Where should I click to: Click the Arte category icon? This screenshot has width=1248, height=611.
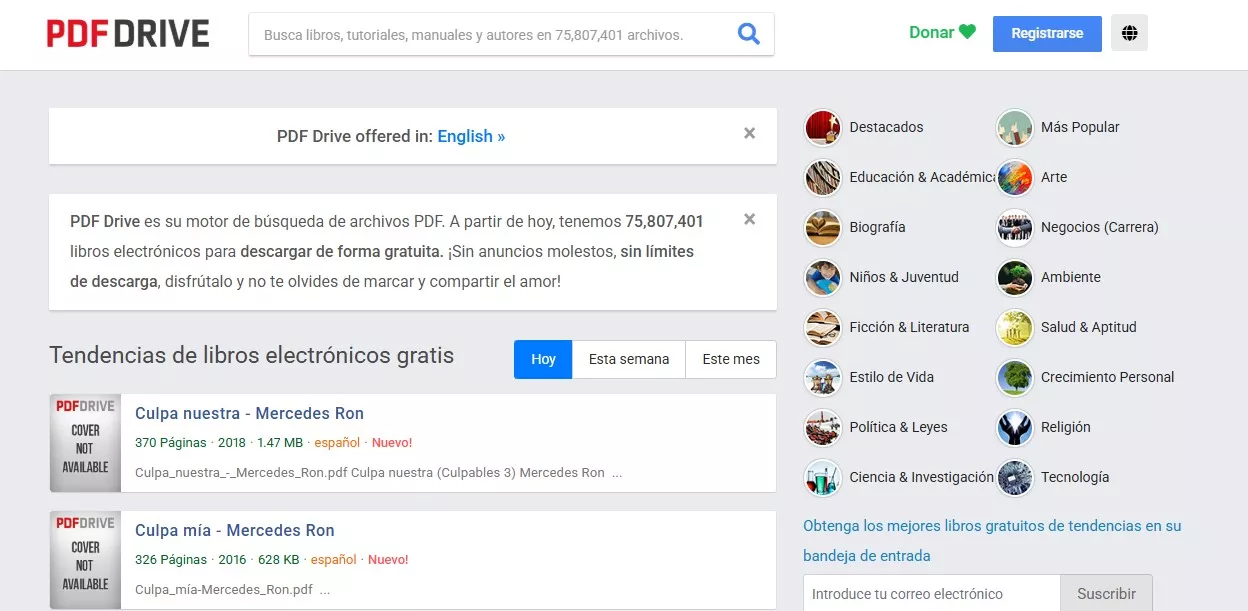(1015, 177)
